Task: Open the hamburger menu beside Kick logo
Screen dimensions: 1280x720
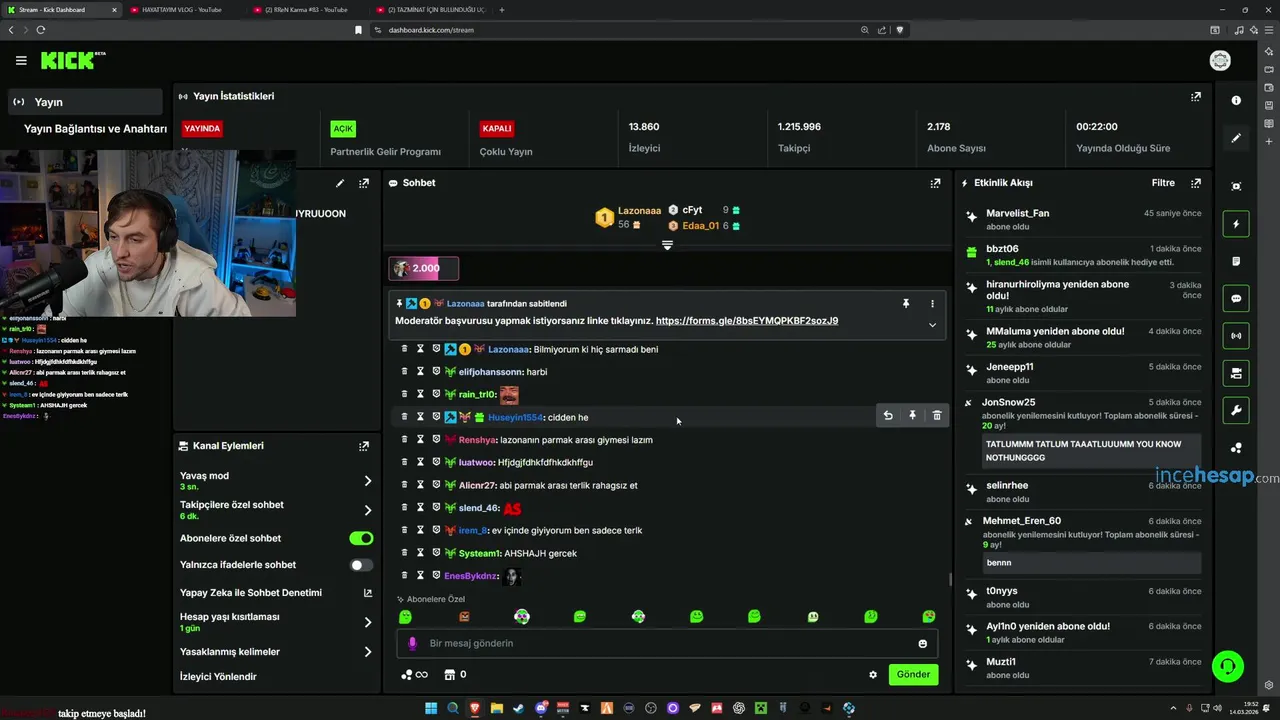Action: pyautogui.click(x=21, y=61)
